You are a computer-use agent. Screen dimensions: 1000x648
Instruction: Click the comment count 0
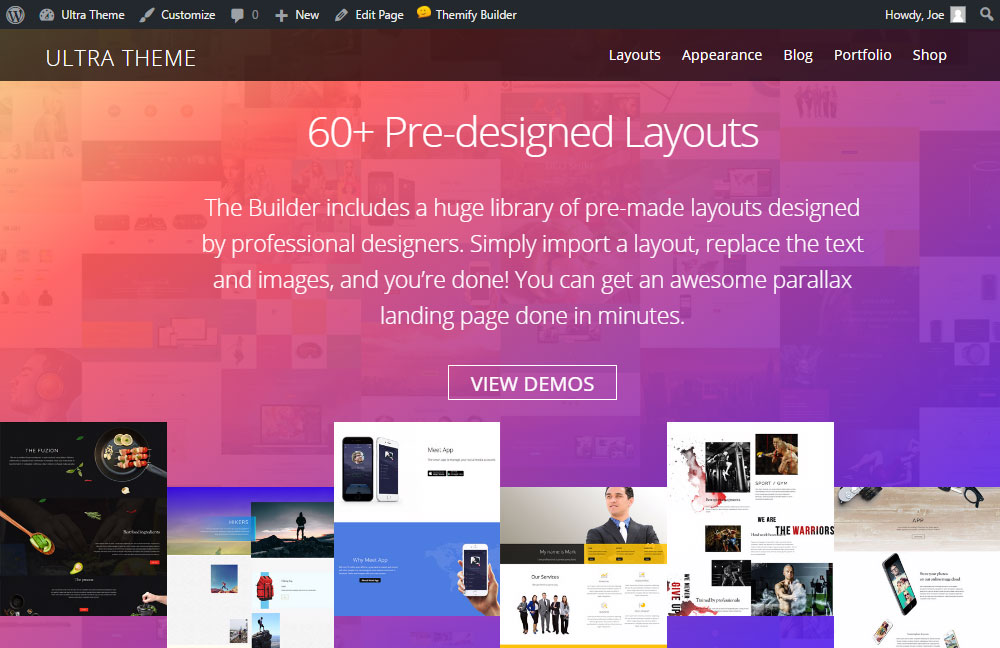[x=255, y=15]
